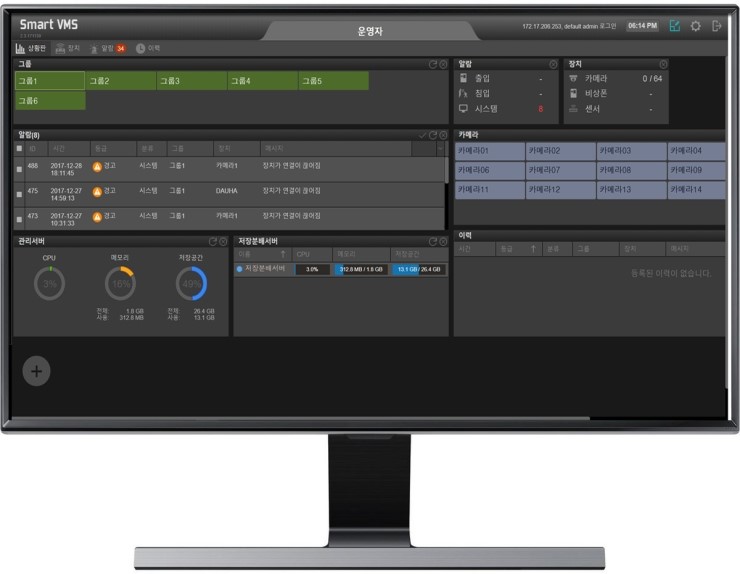Check the box for alarm 475
Screen dimensions: 740x574
(x=19, y=194)
